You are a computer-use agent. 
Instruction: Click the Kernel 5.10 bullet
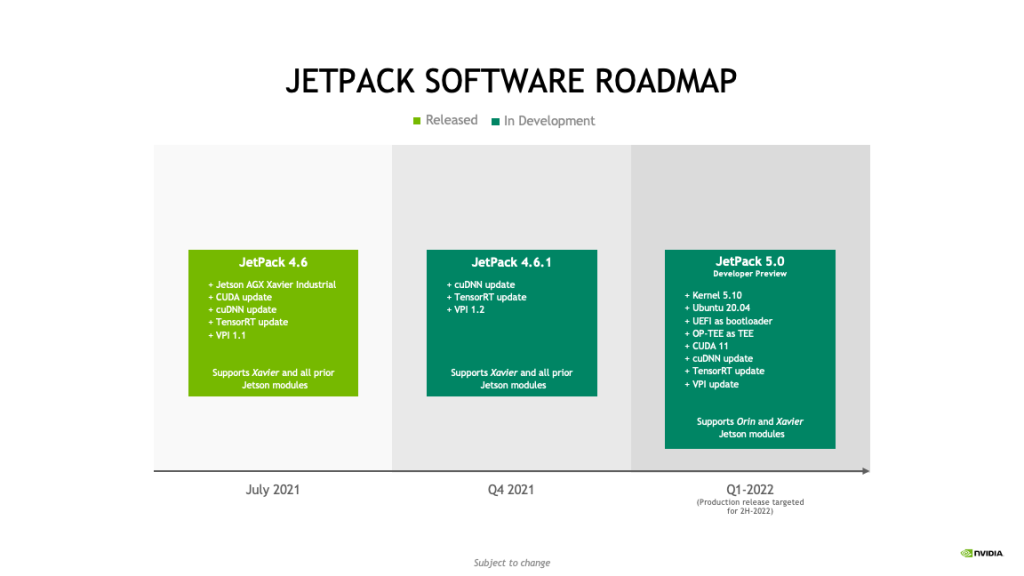tap(713, 295)
